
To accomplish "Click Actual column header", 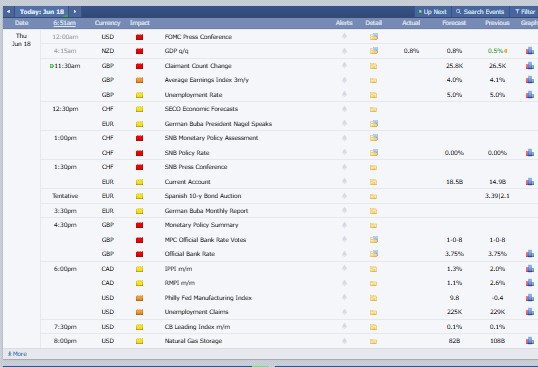I will coord(411,23).
